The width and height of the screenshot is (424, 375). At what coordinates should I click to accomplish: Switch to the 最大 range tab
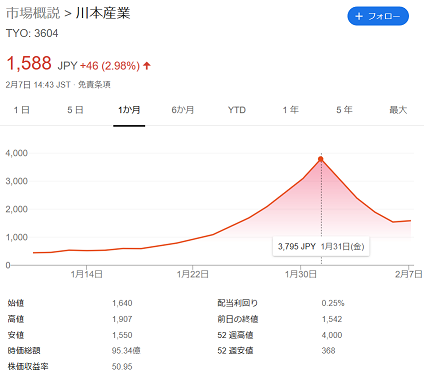[x=398, y=110]
